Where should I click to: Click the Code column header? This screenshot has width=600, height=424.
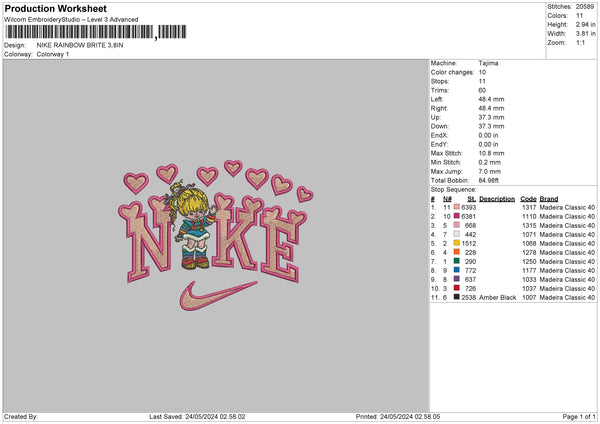coord(528,199)
